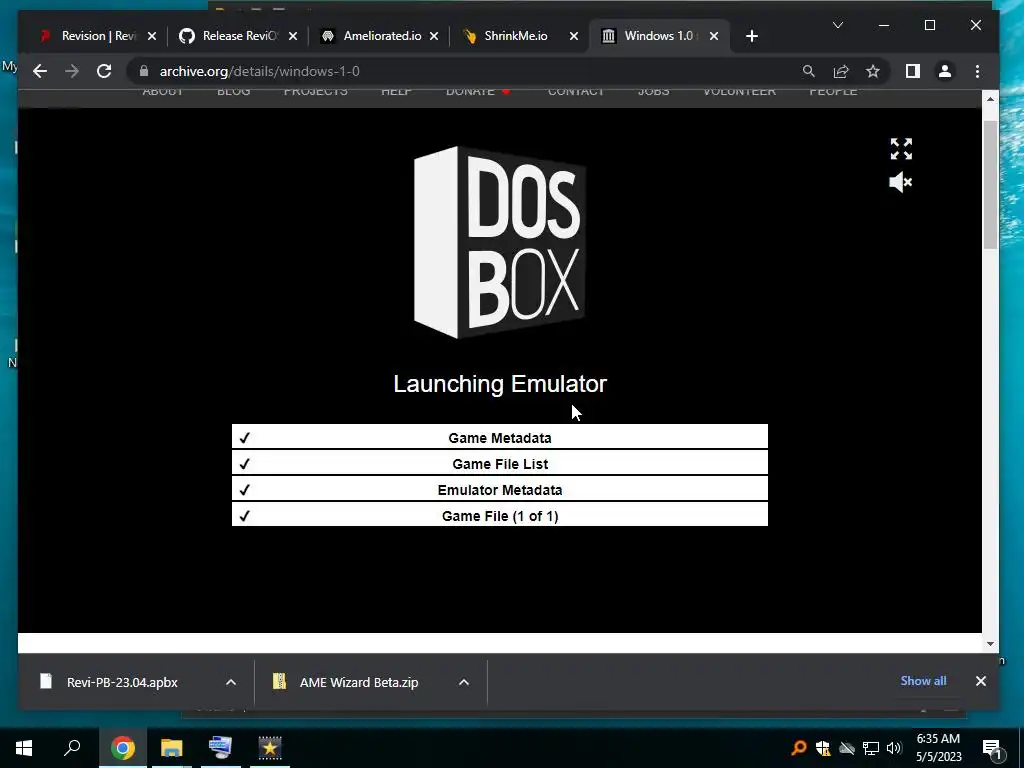Go back to the previous page
Image resolution: width=1024 pixels, height=768 pixels.
tap(40, 71)
